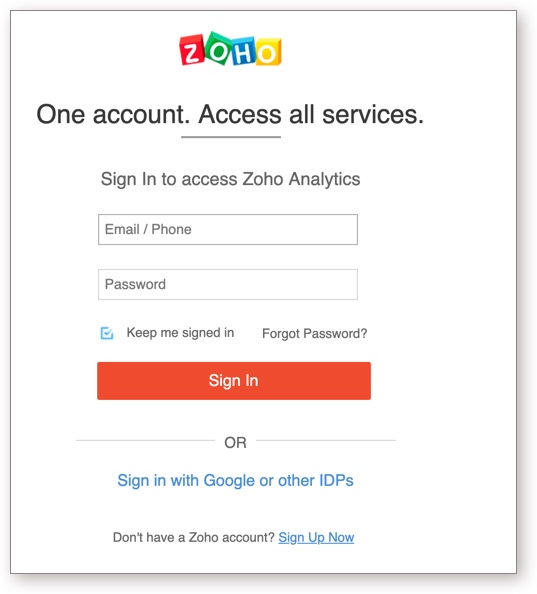Choose Sign in with Google or other IDPs
Viewport: 537px width, 594px height.
point(236,480)
